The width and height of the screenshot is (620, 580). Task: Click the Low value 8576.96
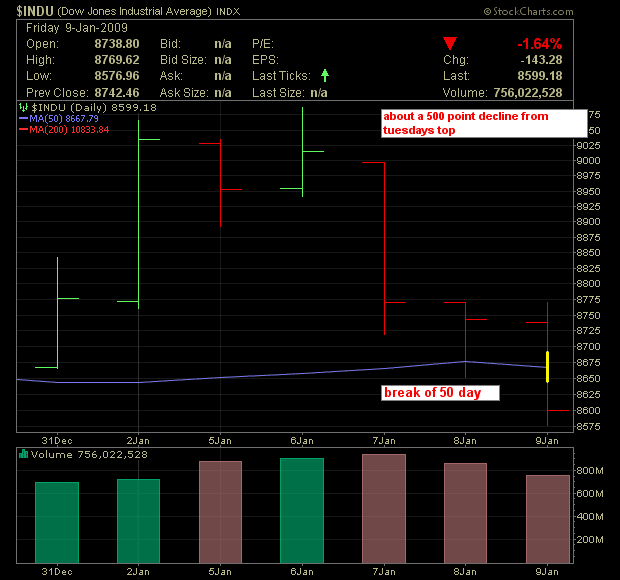117,76
